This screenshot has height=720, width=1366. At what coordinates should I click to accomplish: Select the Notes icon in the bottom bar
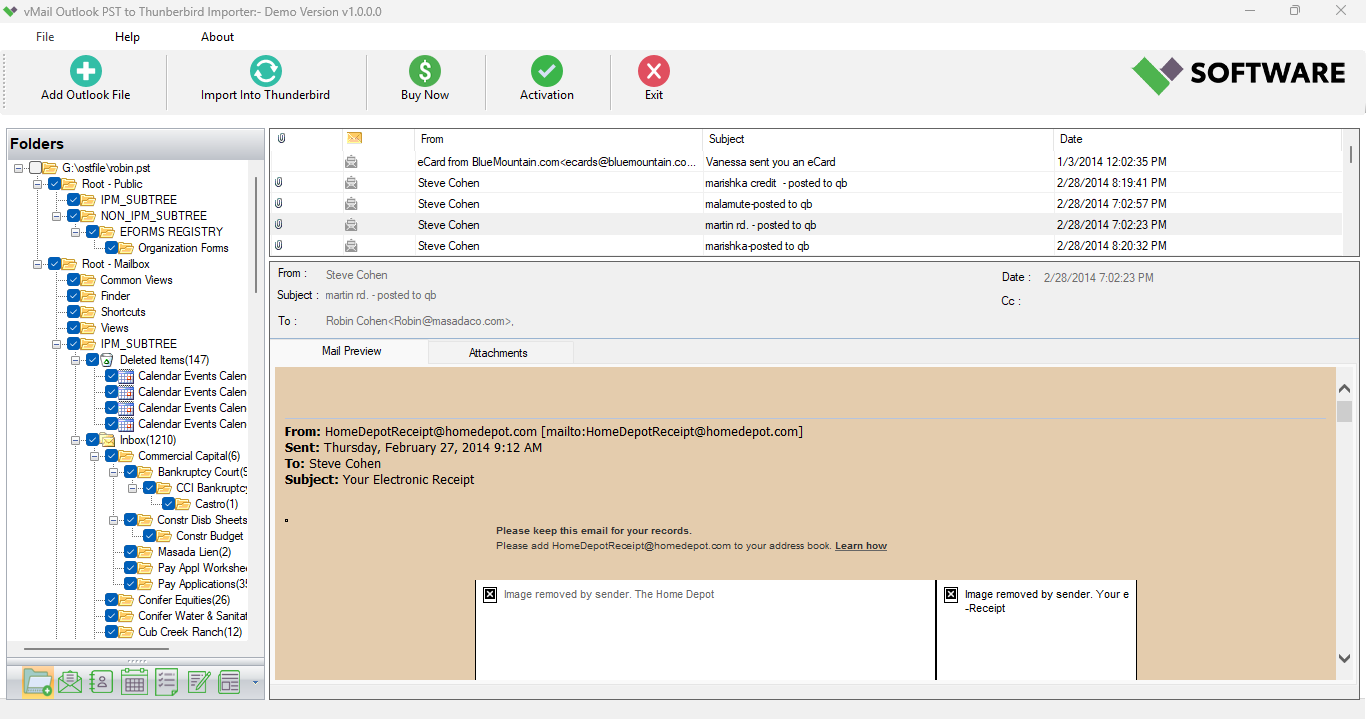tap(198, 681)
